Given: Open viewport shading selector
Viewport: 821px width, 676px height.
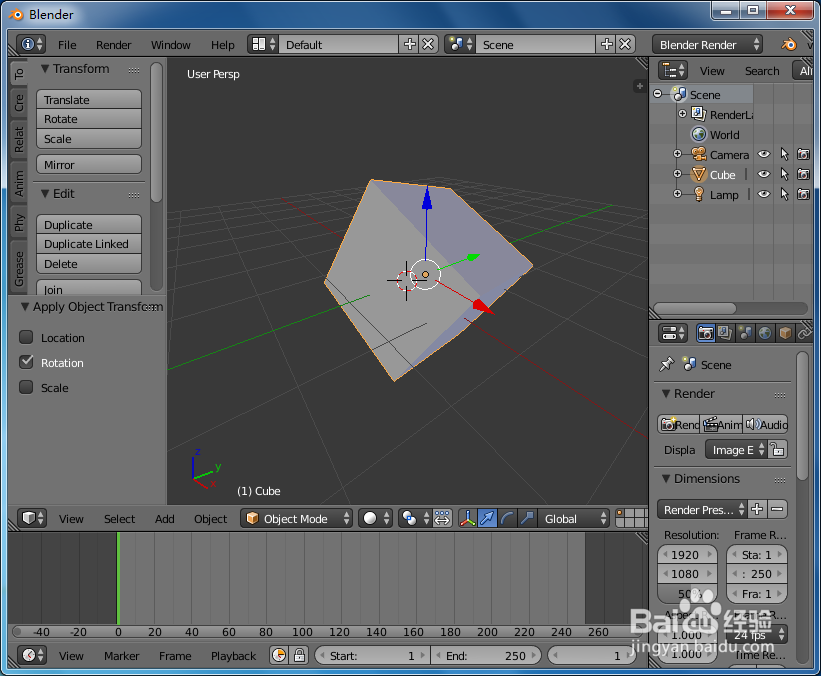Looking at the screenshot, I should (376, 518).
